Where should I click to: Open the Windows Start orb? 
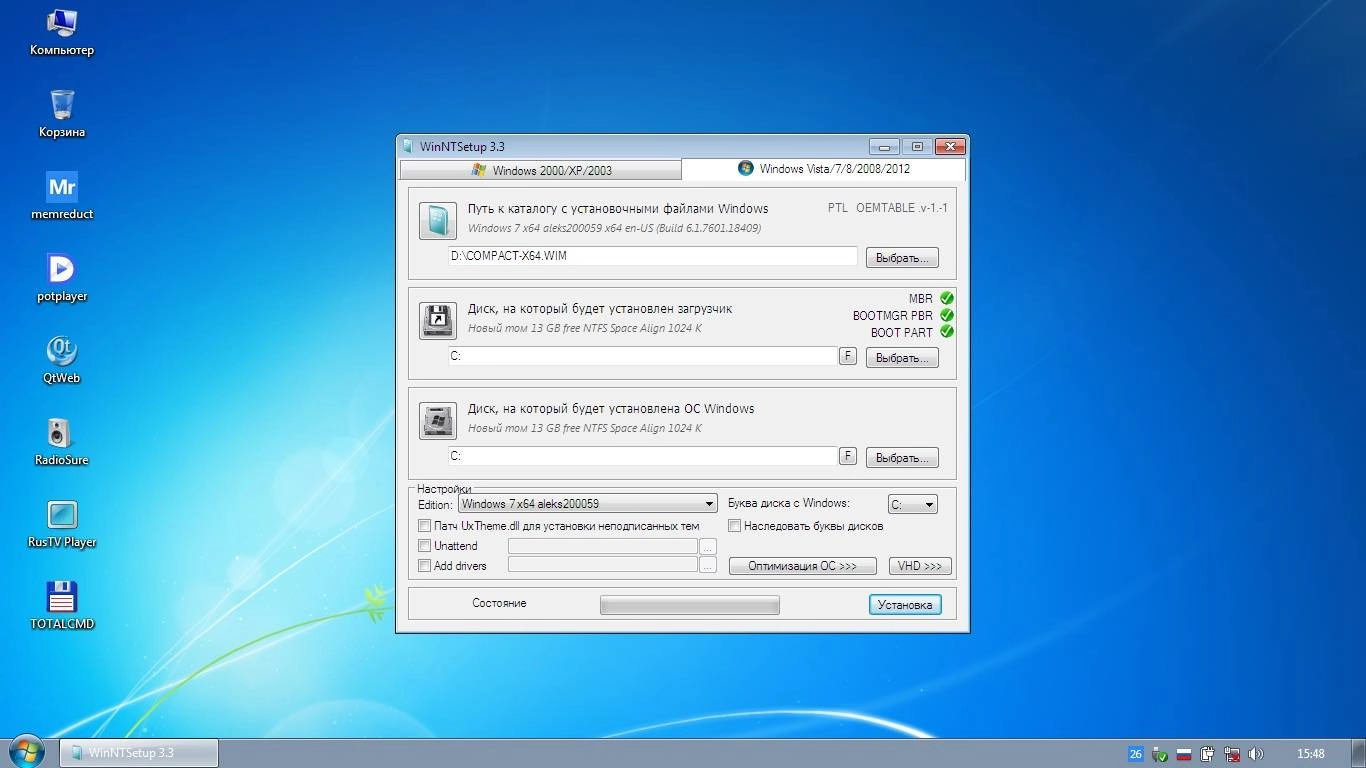27,750
